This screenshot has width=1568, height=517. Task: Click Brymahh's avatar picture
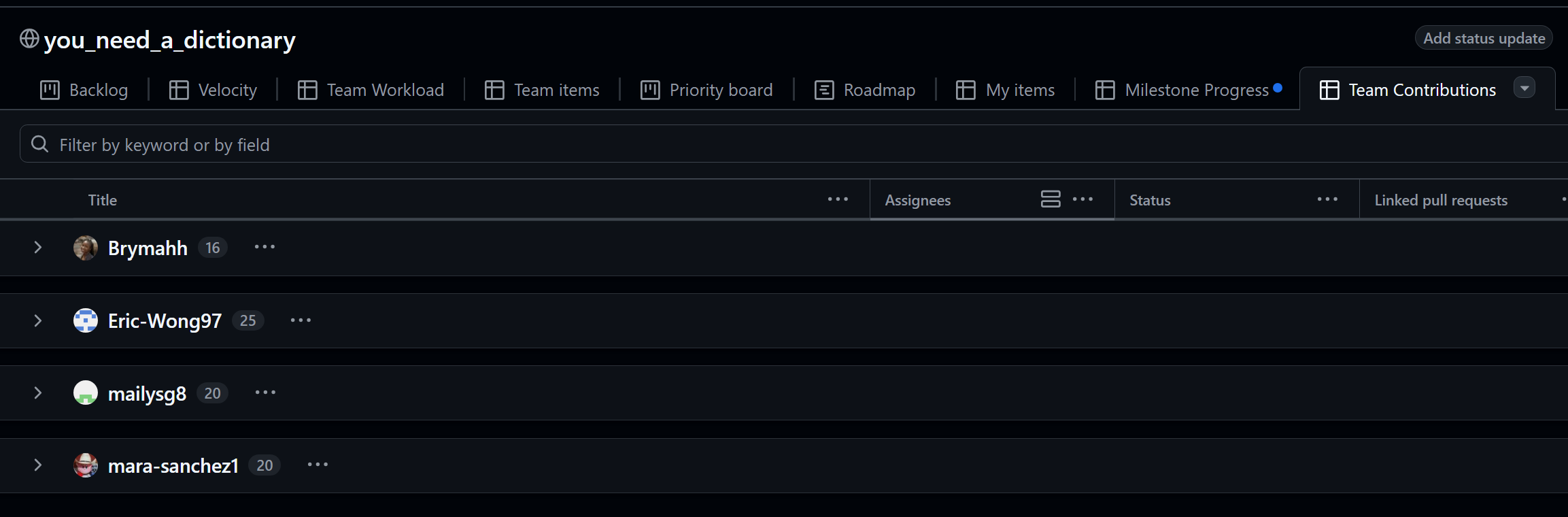tap(86, 248)
